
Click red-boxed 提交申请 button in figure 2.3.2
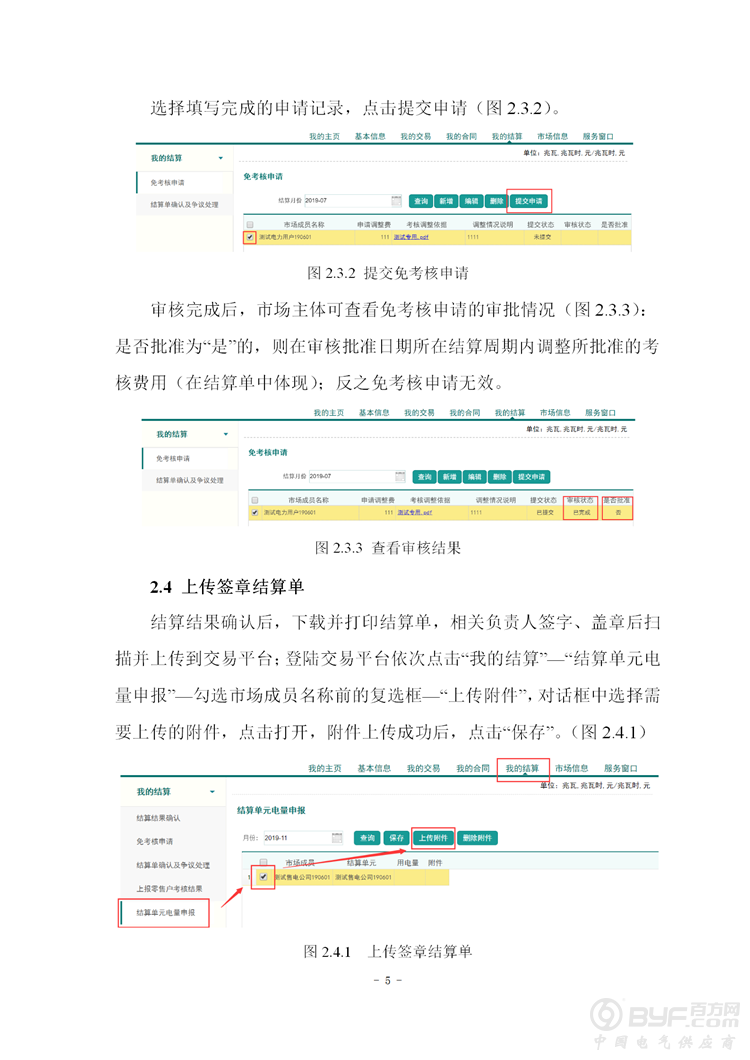click(528, 200)
